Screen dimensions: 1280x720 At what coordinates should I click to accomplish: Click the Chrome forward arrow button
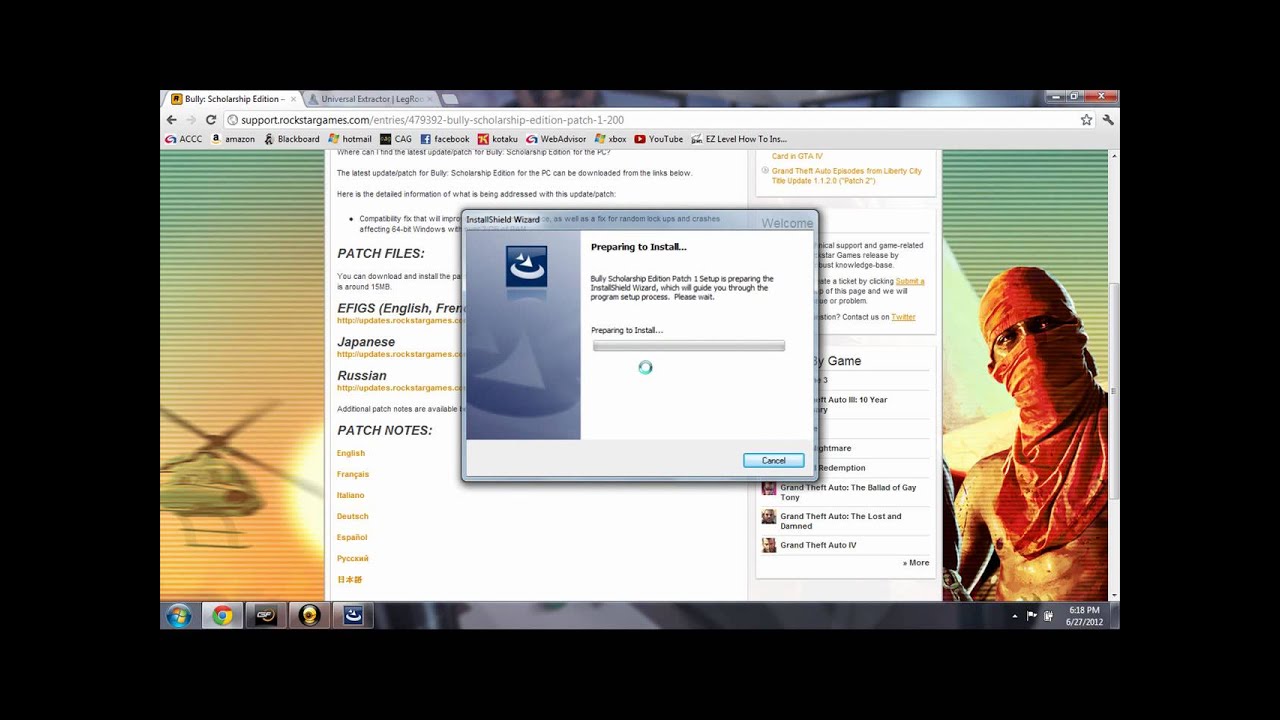191,120
